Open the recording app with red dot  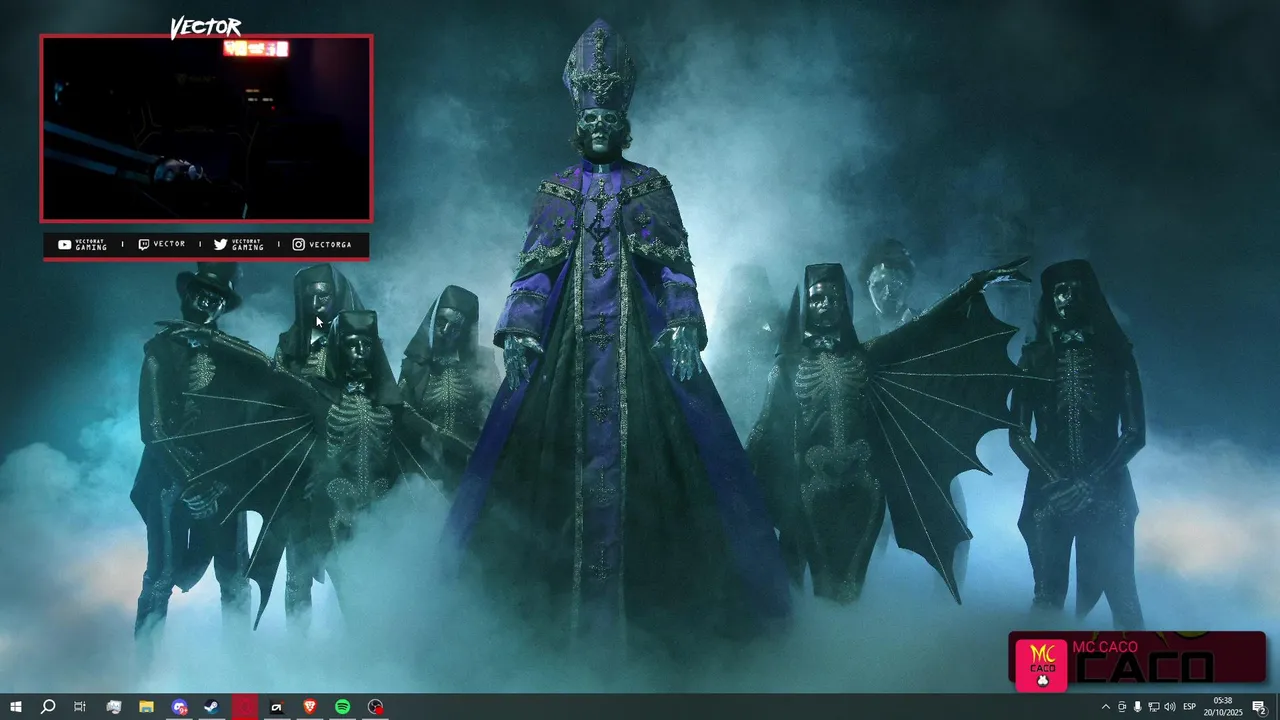coord(375,707)
